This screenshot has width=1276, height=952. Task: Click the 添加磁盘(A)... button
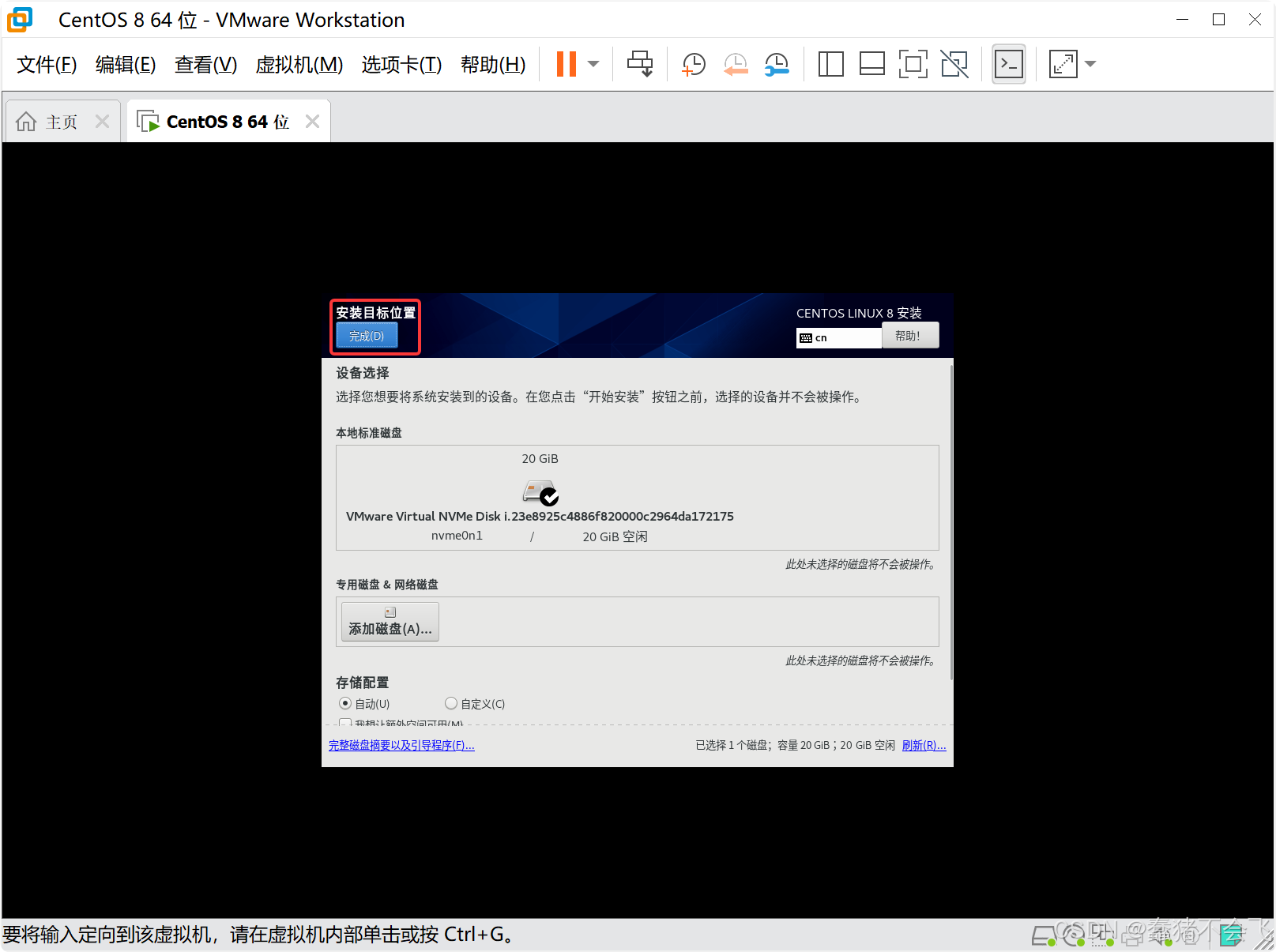pyautogui.click(x=390, y=622)
